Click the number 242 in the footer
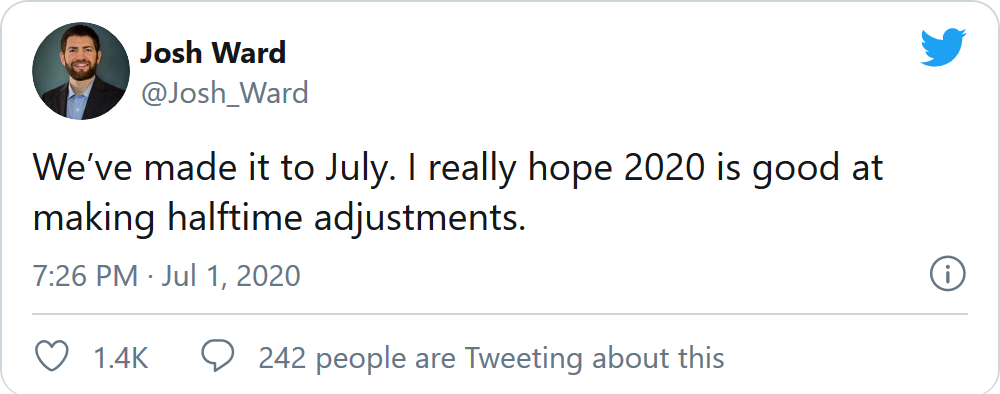This screenshot has height=394, width=1000. 283,358
